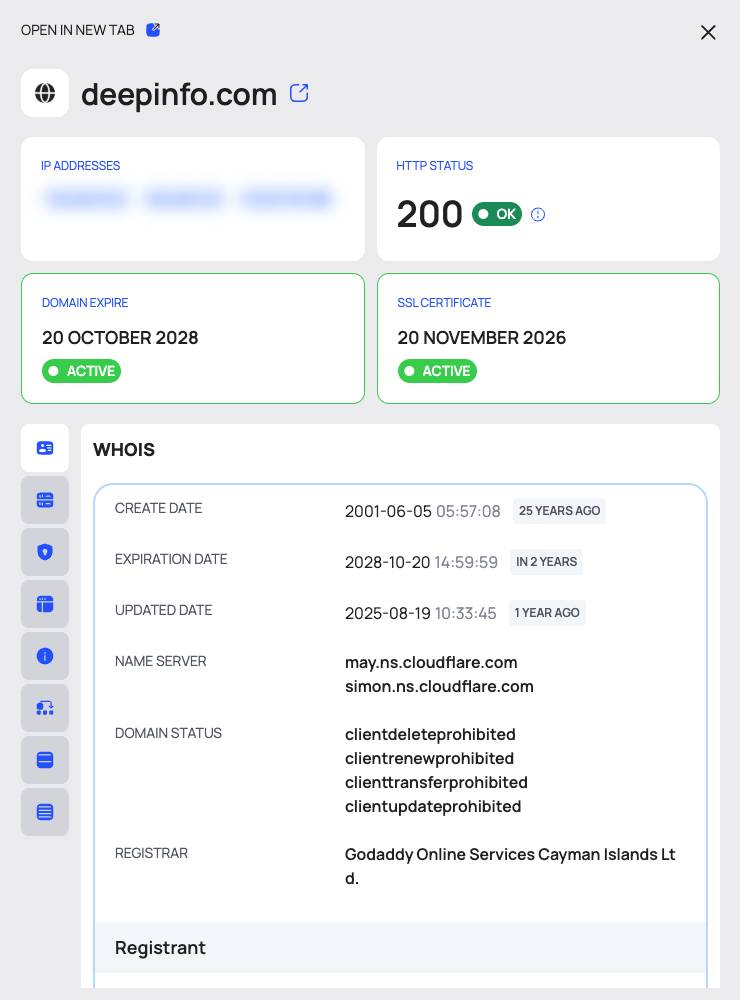Click the clientdeleteprohibited status

pyautogui.click(x=430, y=735)
